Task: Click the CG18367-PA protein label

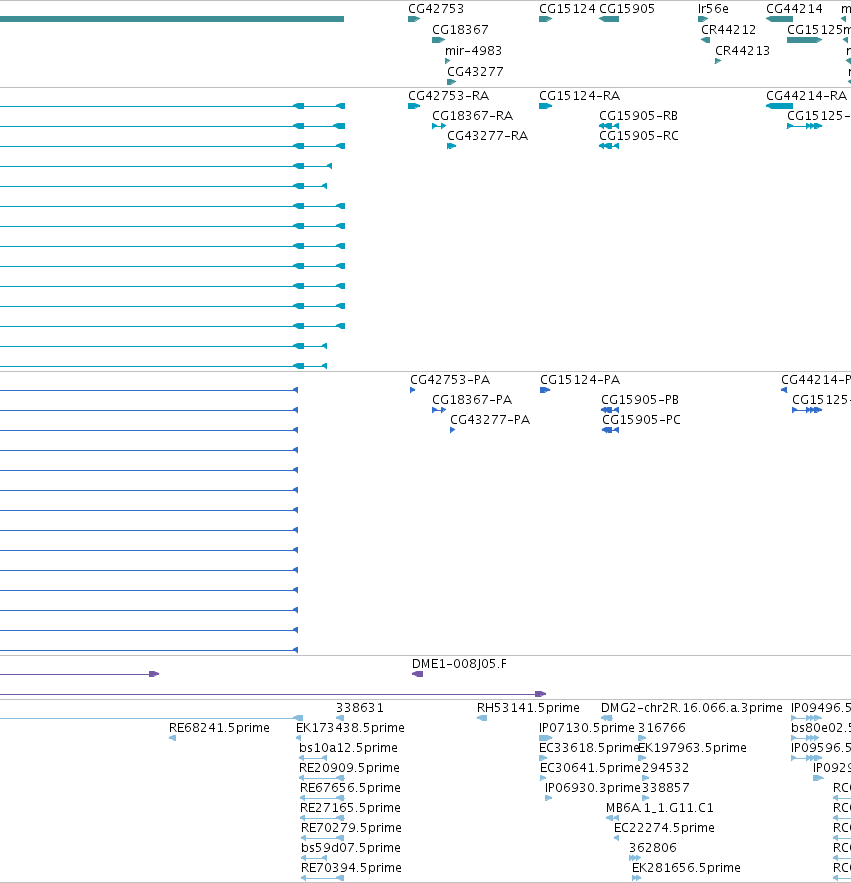Action: (x=472, y=400)
